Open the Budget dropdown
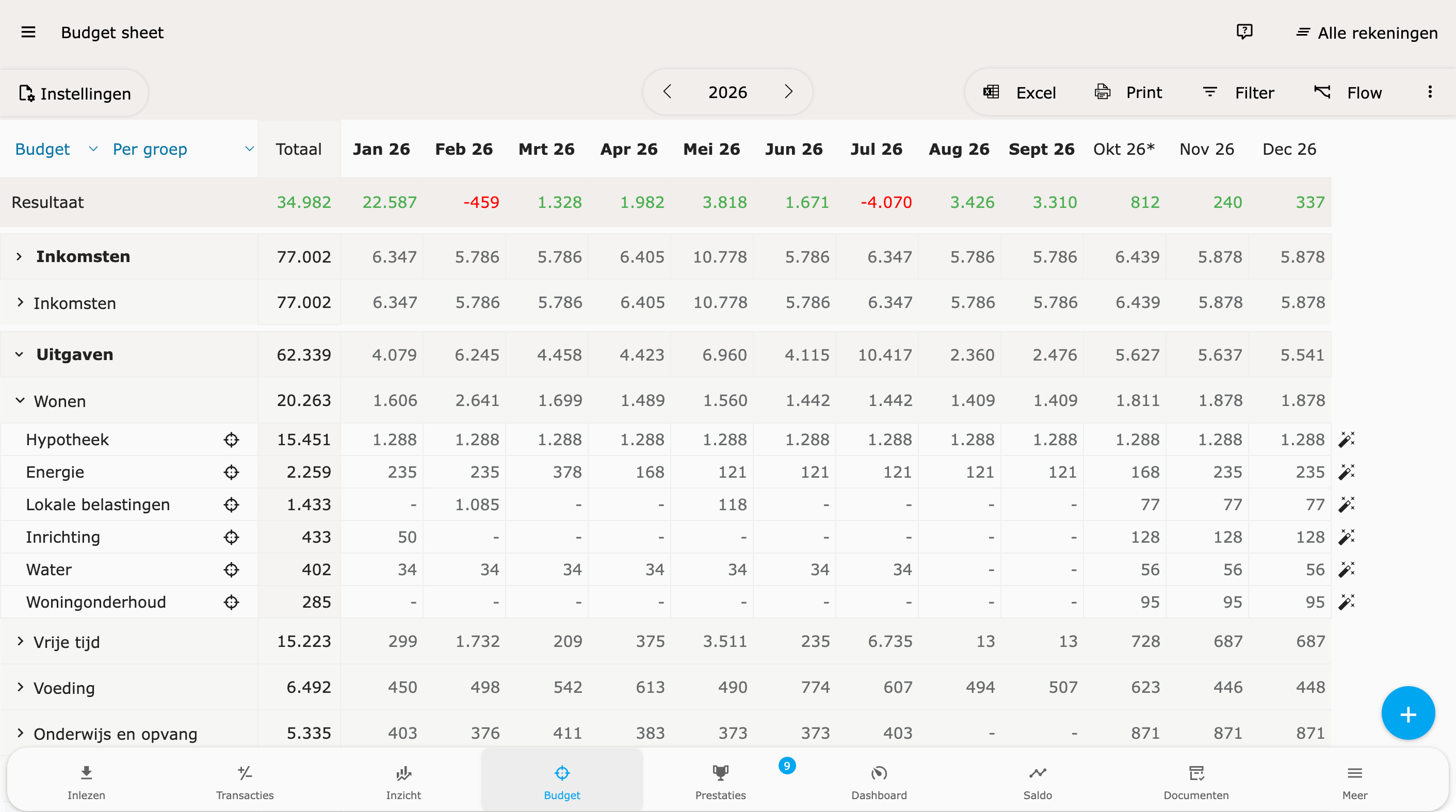The image size is (1456, 812). point(57,149)
